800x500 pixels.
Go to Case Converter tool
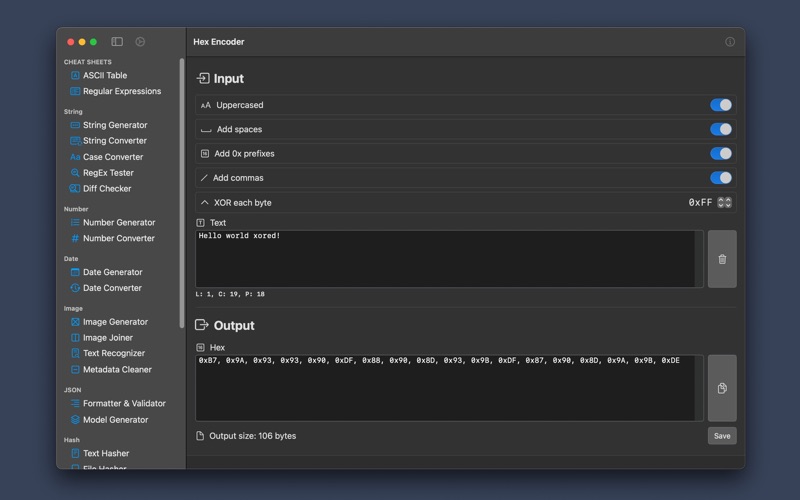click(113, 157)
